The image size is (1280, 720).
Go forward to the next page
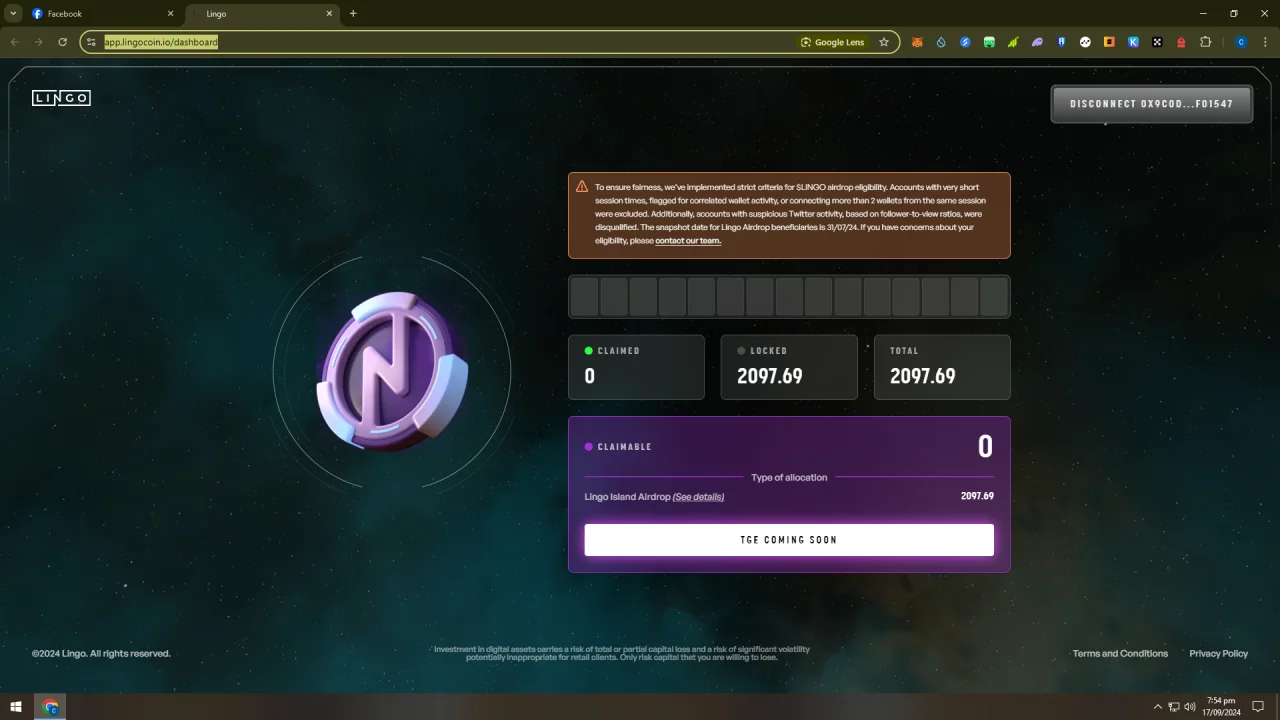(x=39, y=42)
